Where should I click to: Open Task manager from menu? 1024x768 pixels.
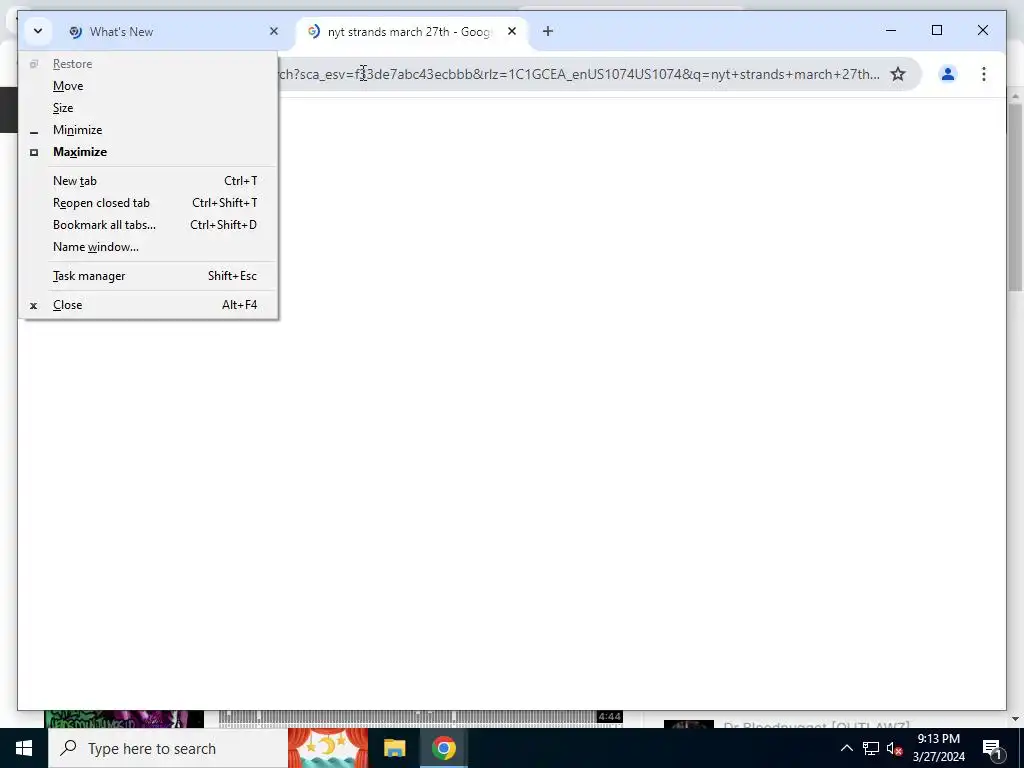click(149, 276)
